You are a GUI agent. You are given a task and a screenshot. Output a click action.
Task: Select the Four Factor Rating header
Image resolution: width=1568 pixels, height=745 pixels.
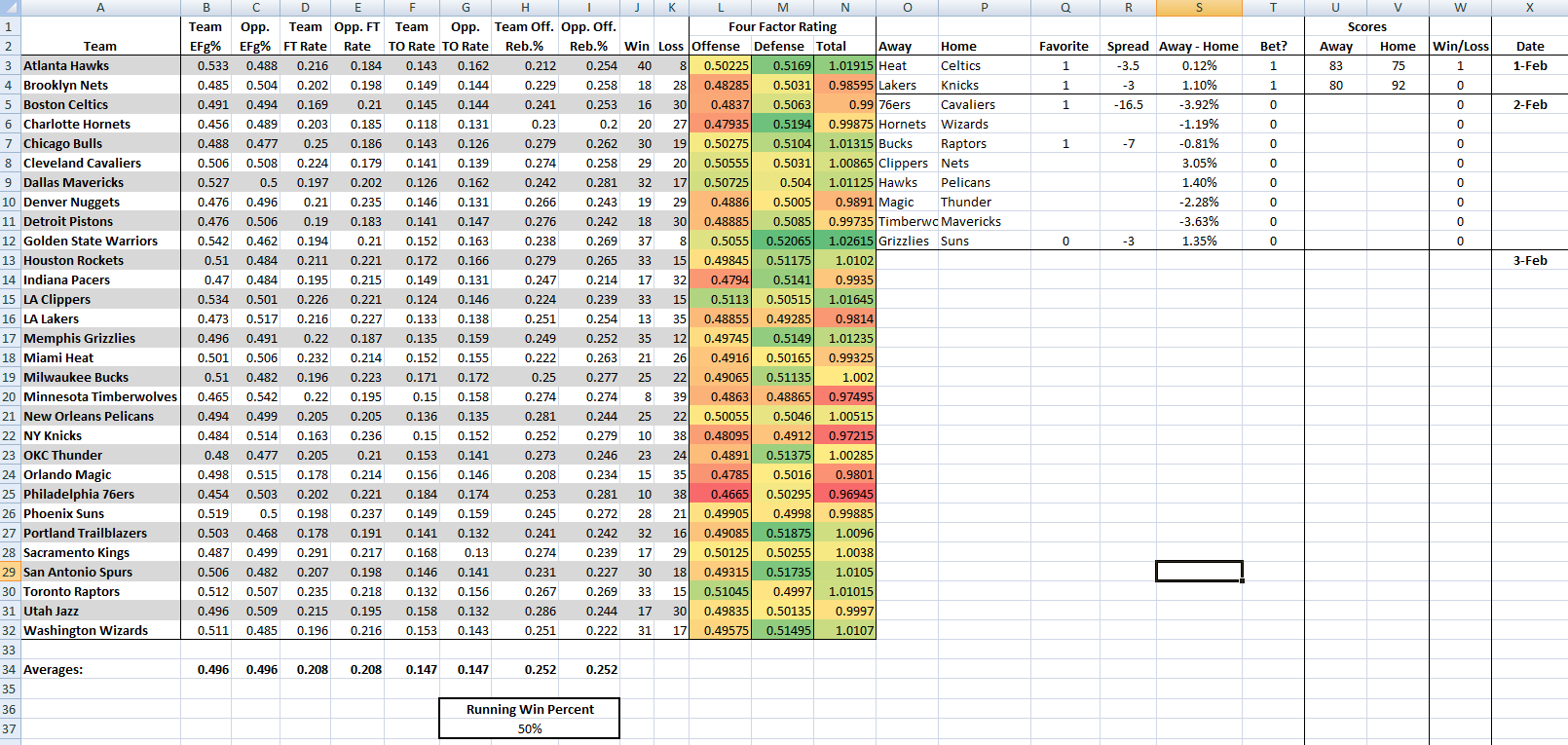pos(782,26)
